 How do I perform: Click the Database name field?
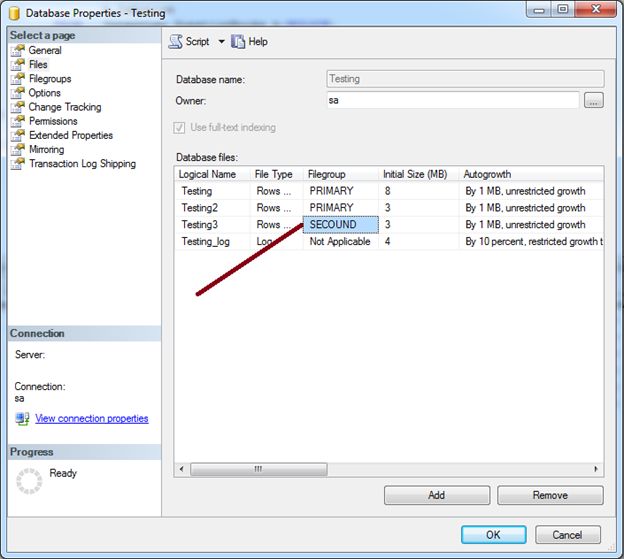465,79
